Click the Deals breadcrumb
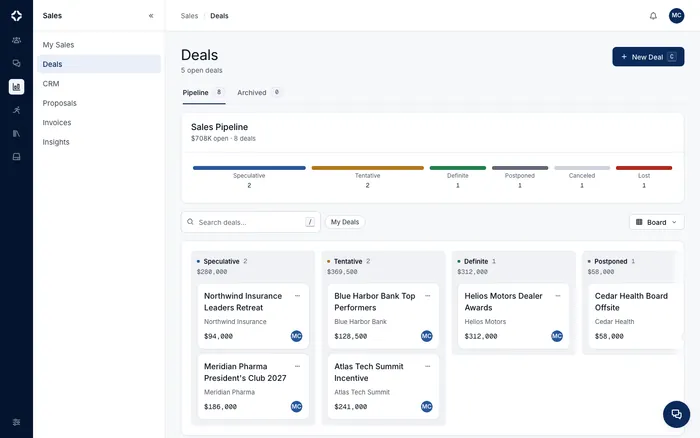 tap(219, 16)
